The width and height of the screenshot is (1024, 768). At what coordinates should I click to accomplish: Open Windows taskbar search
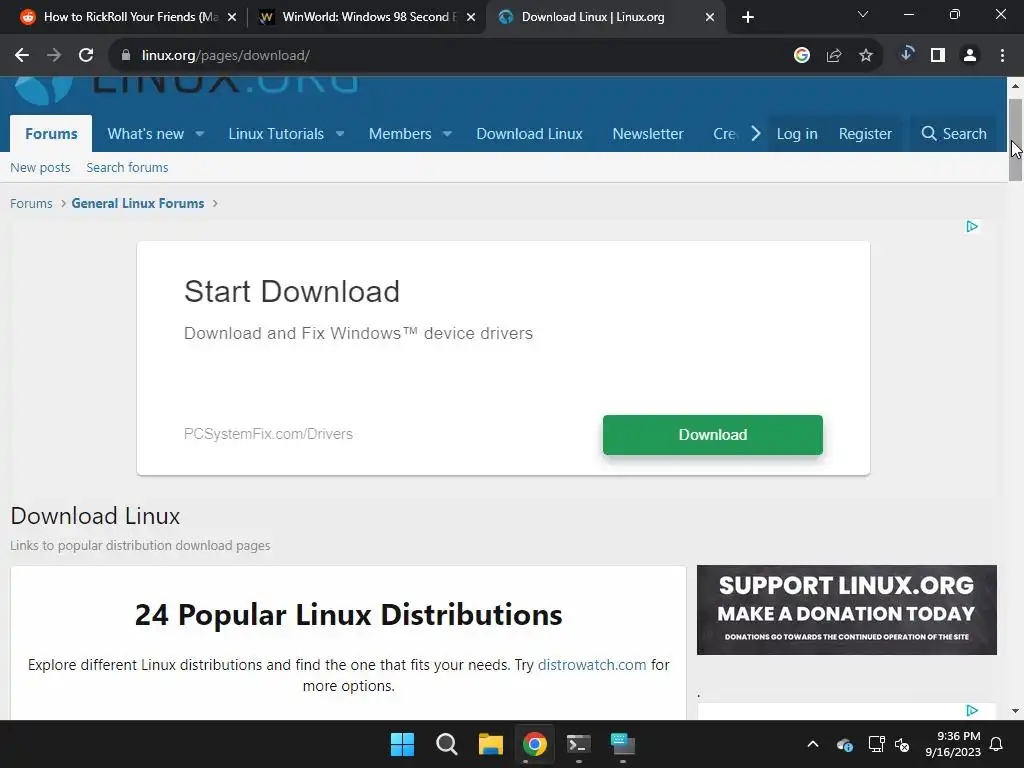[447, 744]
